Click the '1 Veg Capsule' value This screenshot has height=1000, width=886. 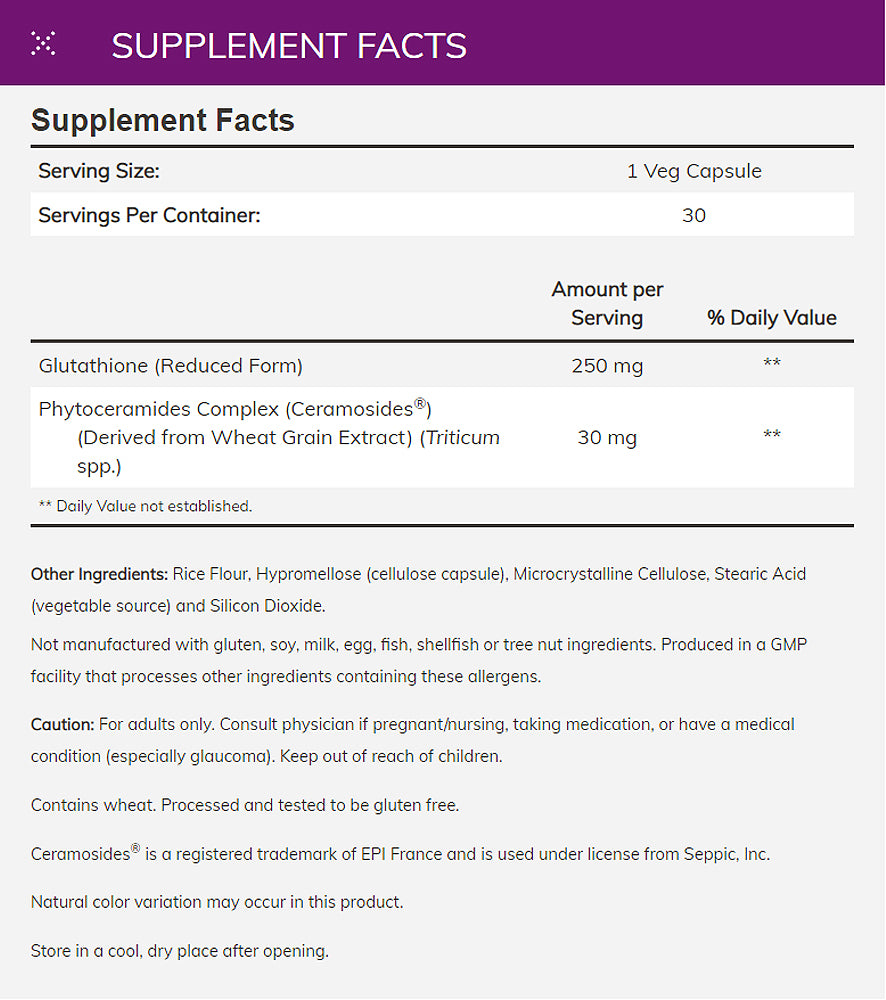click(x=694, y=171)
